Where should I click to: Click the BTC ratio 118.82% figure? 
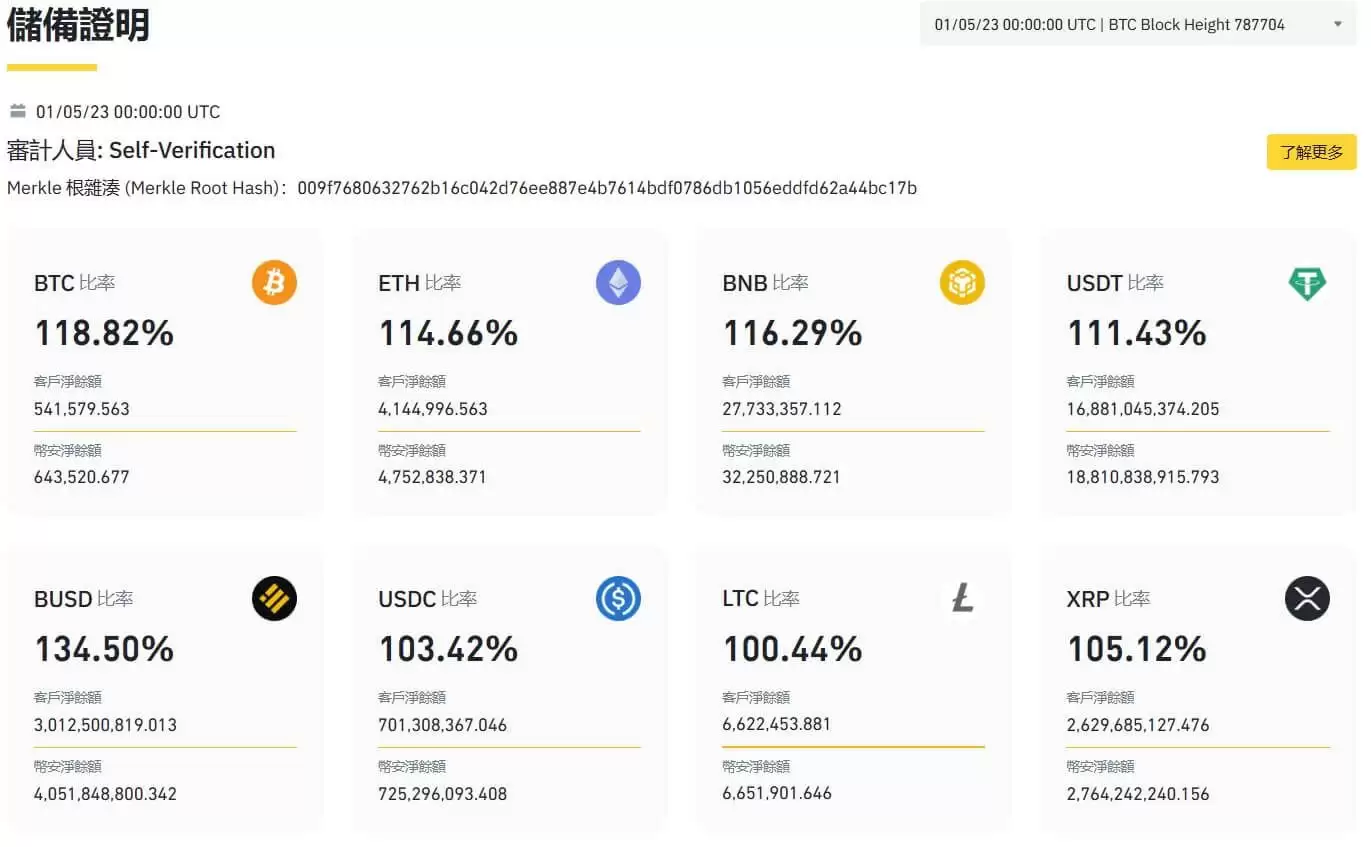[104, 333]
